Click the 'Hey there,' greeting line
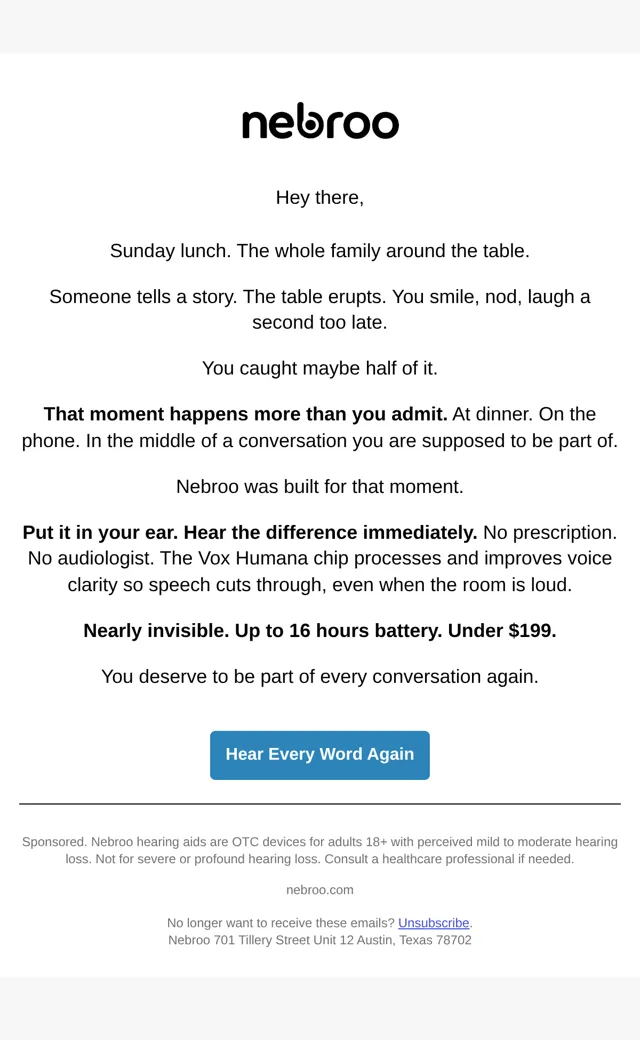Viewport: 640px width, 1040px height. (320, 198)
